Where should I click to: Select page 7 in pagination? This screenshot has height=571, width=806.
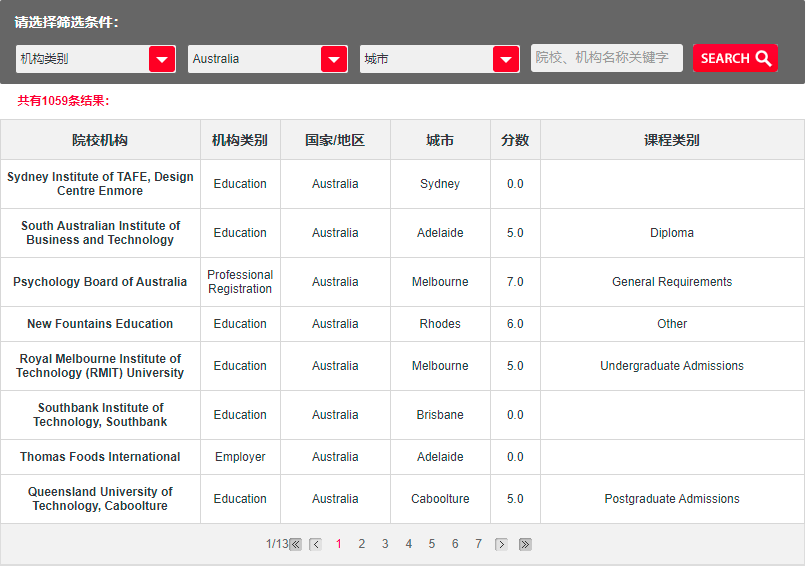[x=479, y=544]
